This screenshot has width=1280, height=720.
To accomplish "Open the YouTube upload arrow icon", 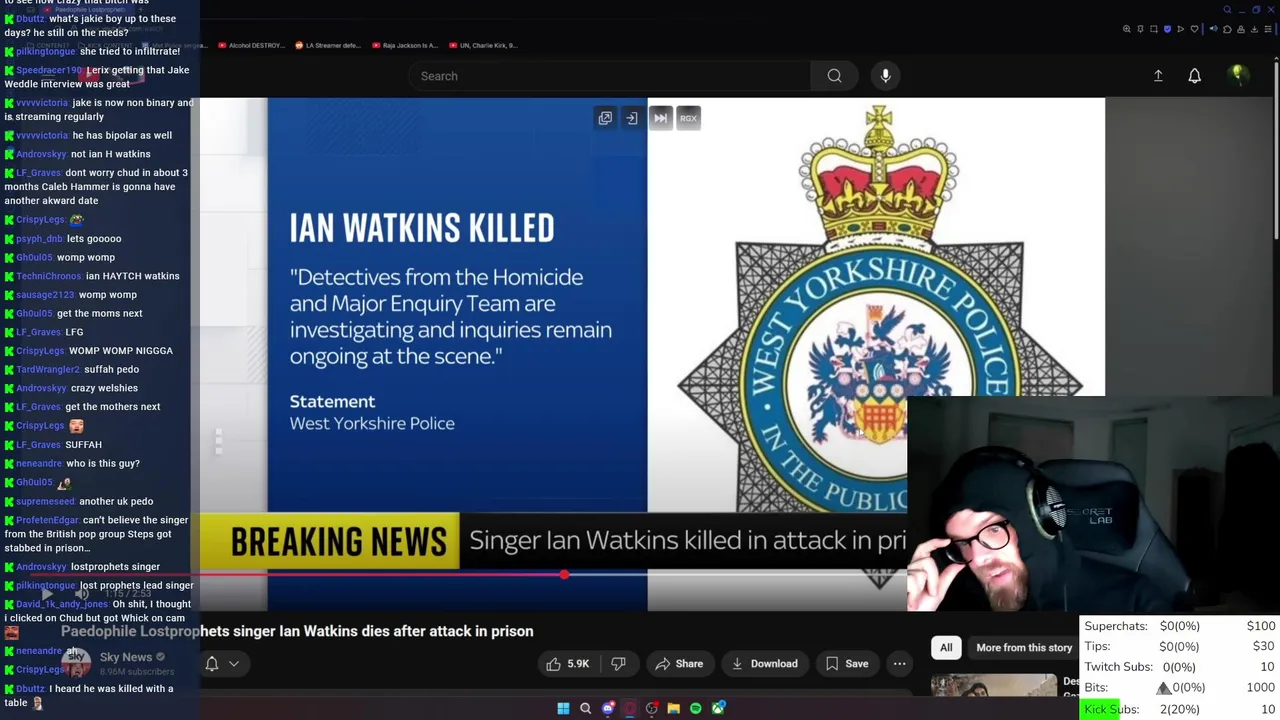I will click(1158, 76).
